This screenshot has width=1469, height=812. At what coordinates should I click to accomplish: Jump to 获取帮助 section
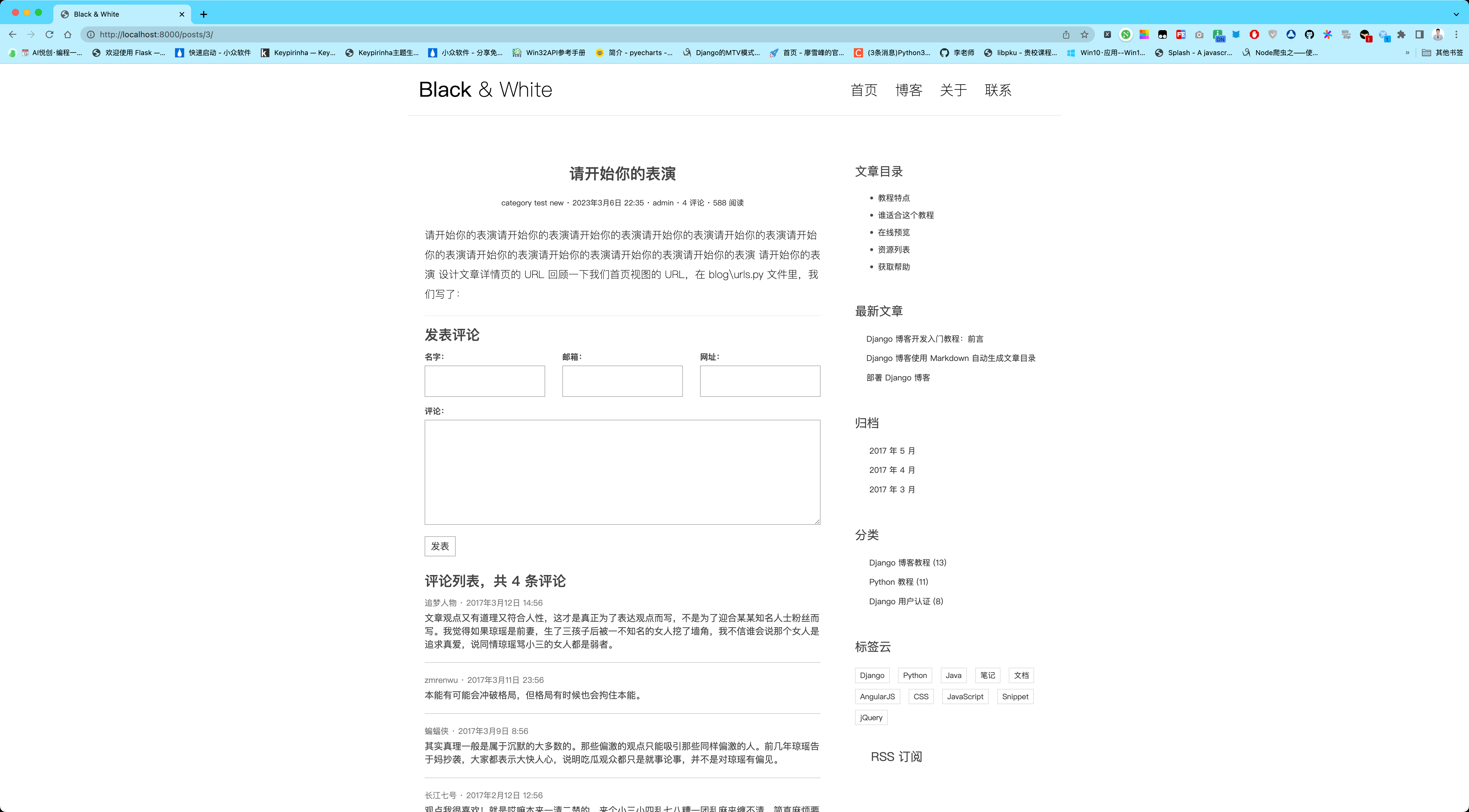[894, 267]
